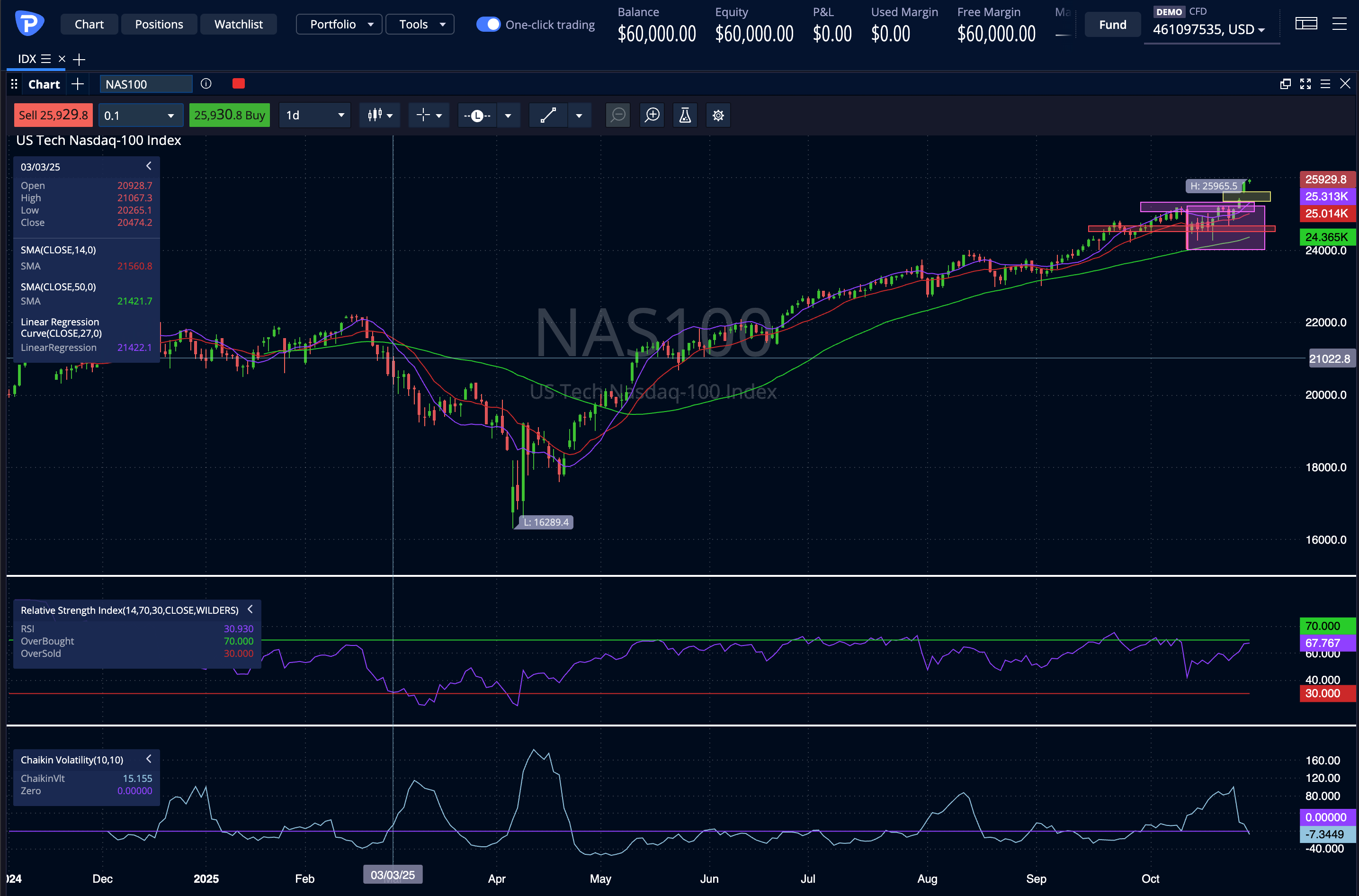Open the 1d timeframe dropdown
1359x896 pixels.
[314, 115]
